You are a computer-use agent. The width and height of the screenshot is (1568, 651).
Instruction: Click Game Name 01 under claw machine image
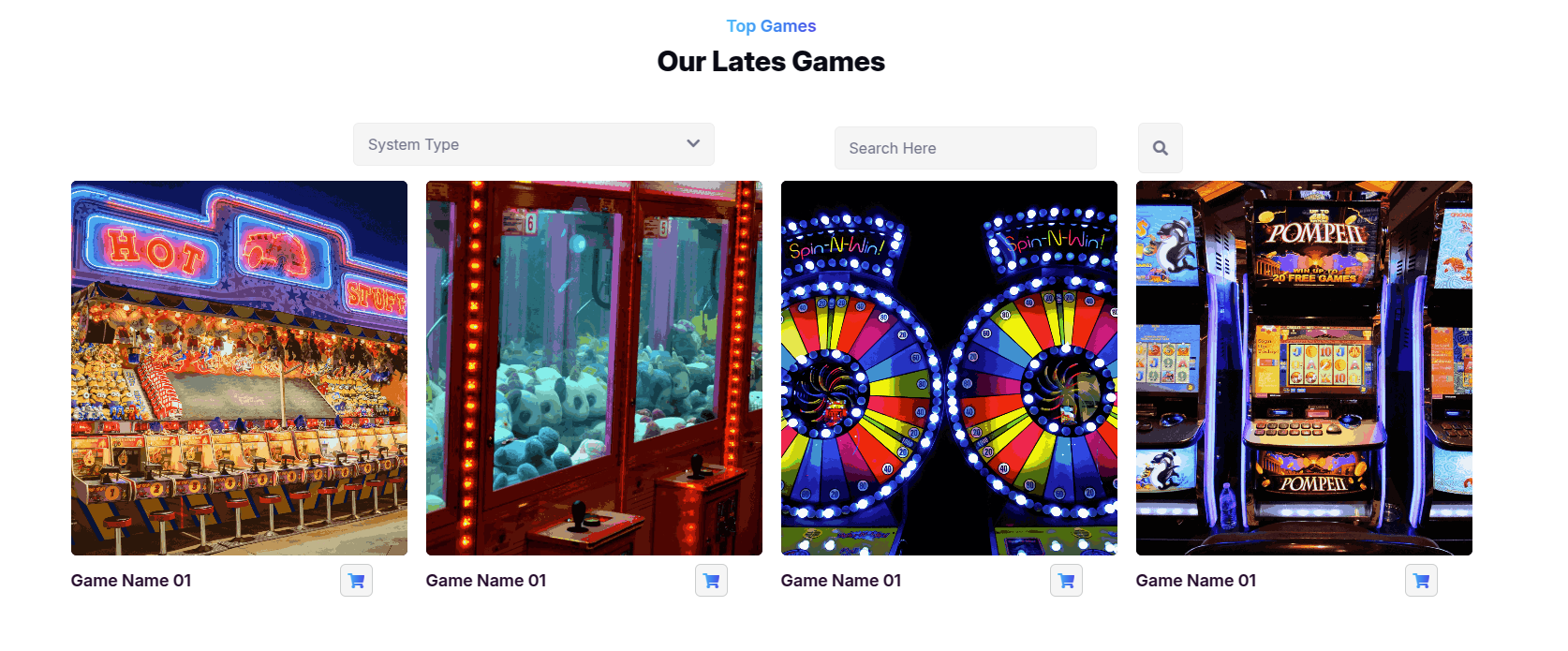tap(486, 581)
